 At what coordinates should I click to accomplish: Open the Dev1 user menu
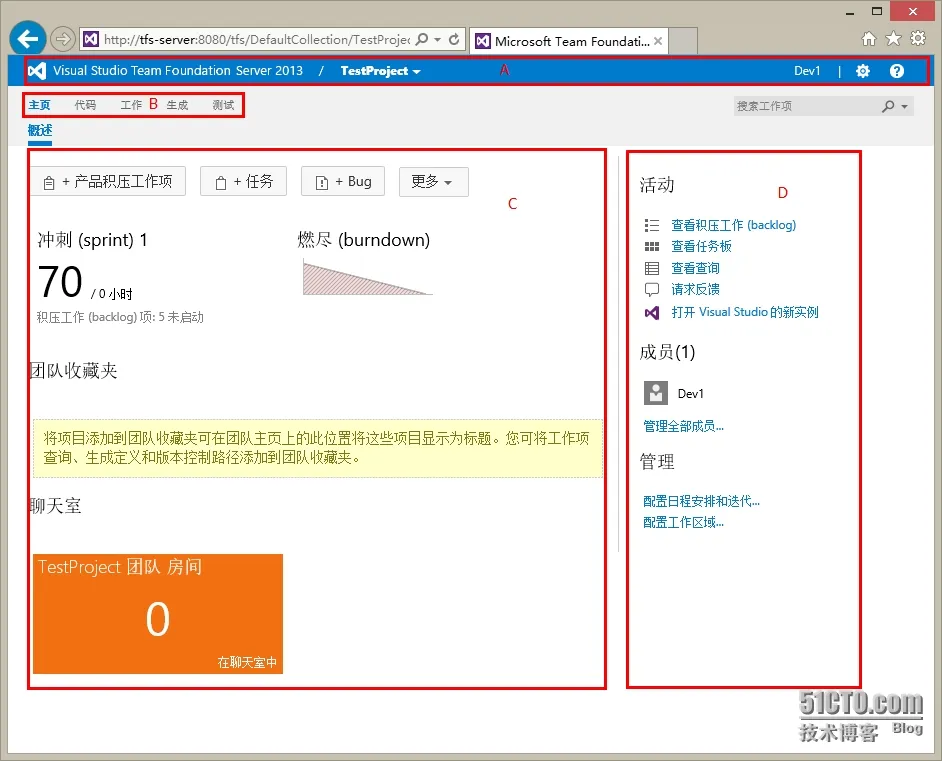[x=807, y=71]
